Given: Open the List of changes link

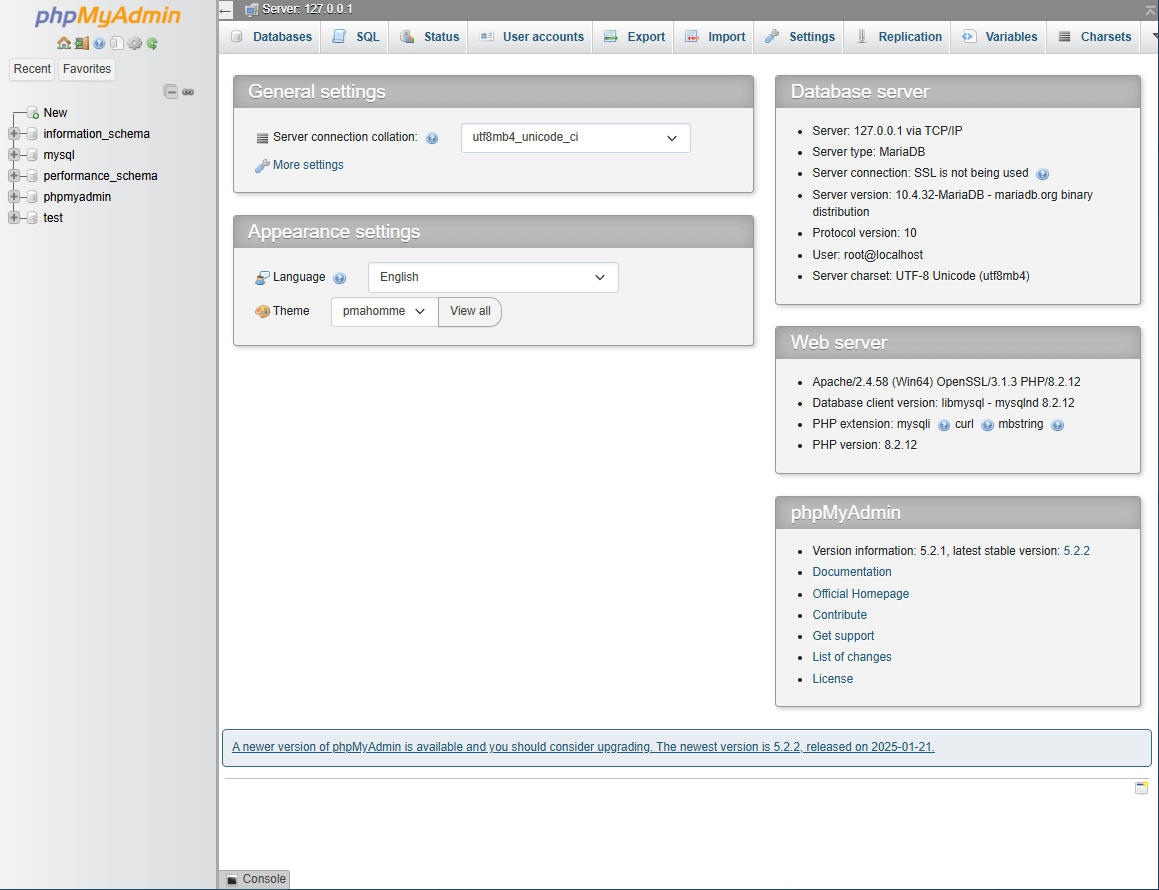Looking at the screenshot, I should (851, 657).
